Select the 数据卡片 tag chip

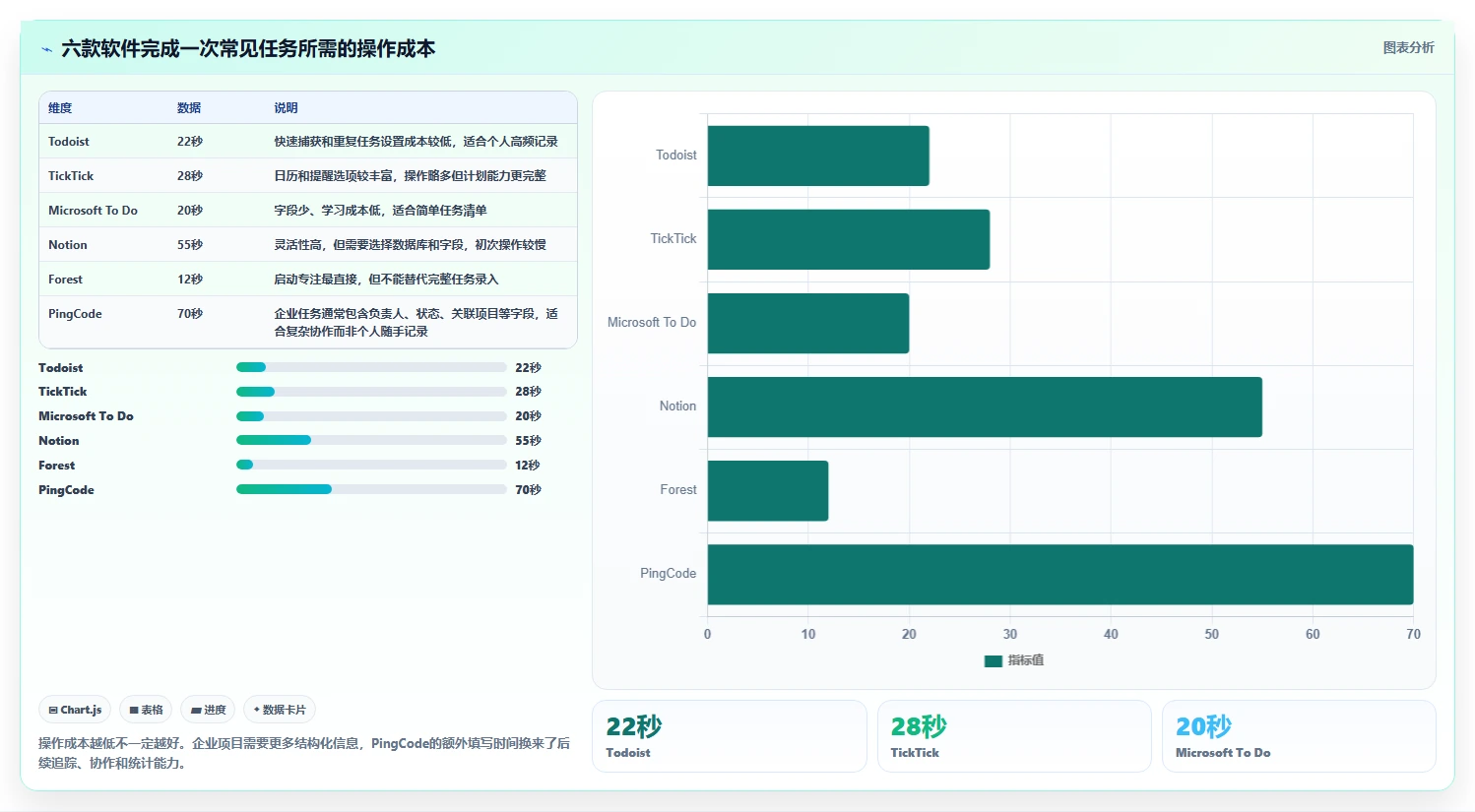[x=280, y=710]
